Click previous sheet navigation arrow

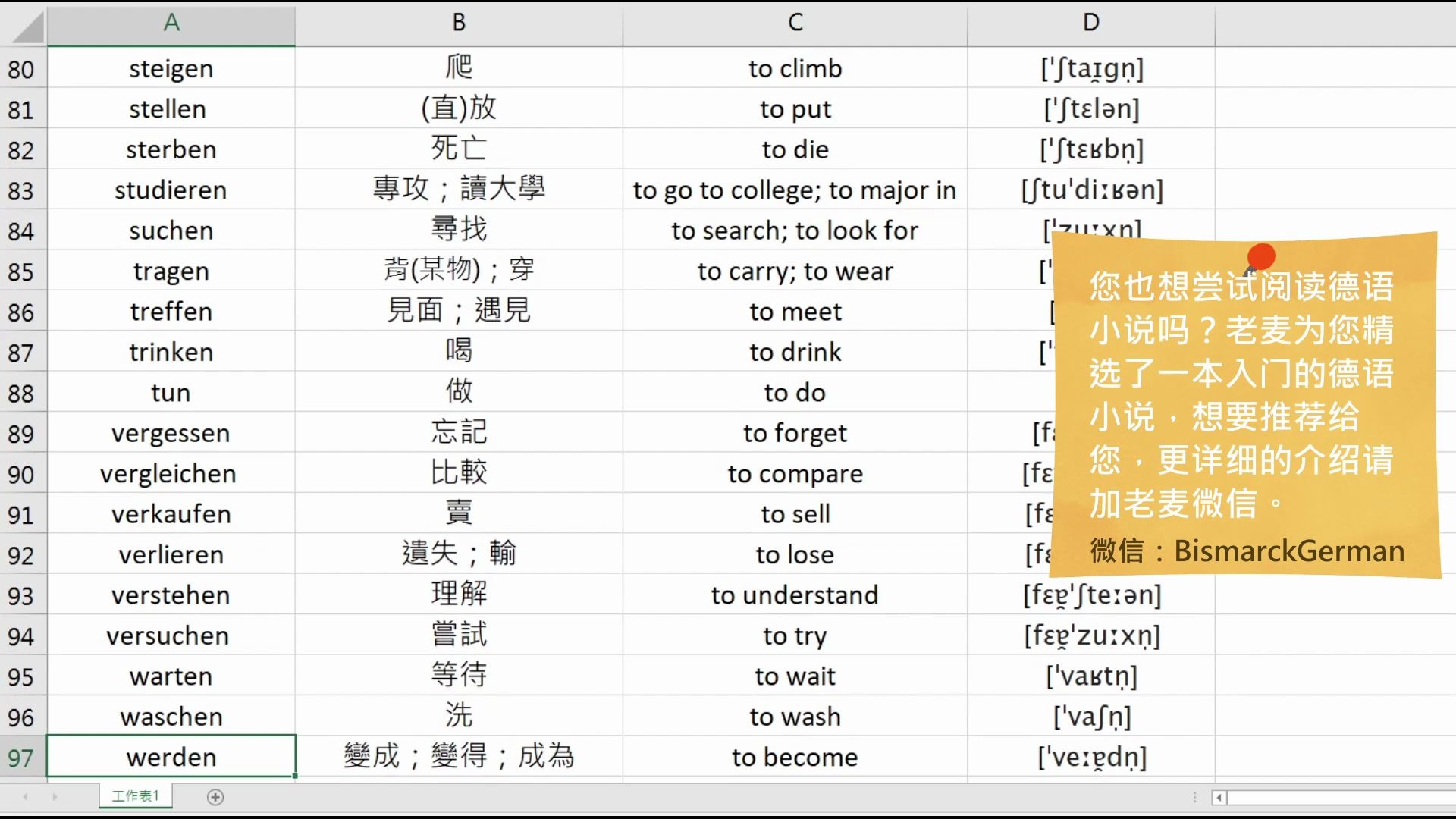tap(26, 797)
